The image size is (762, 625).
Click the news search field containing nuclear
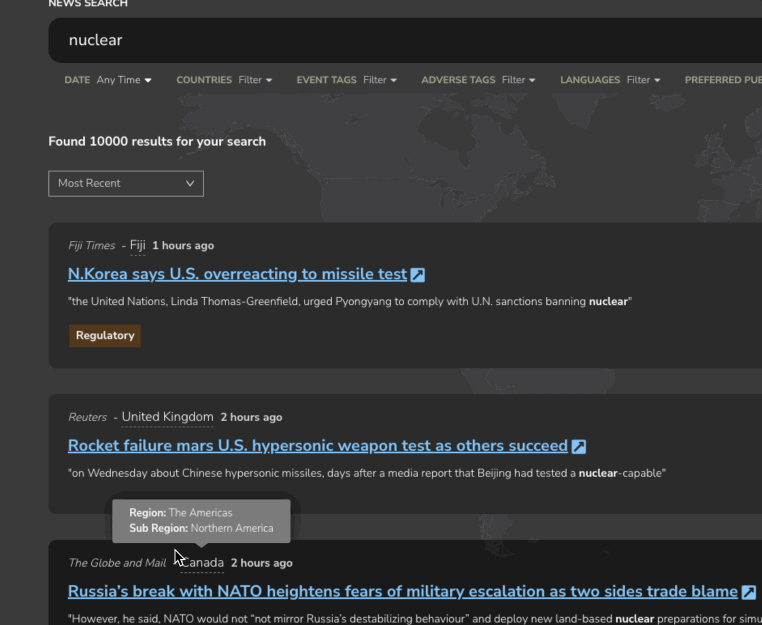tap(400, 40)
